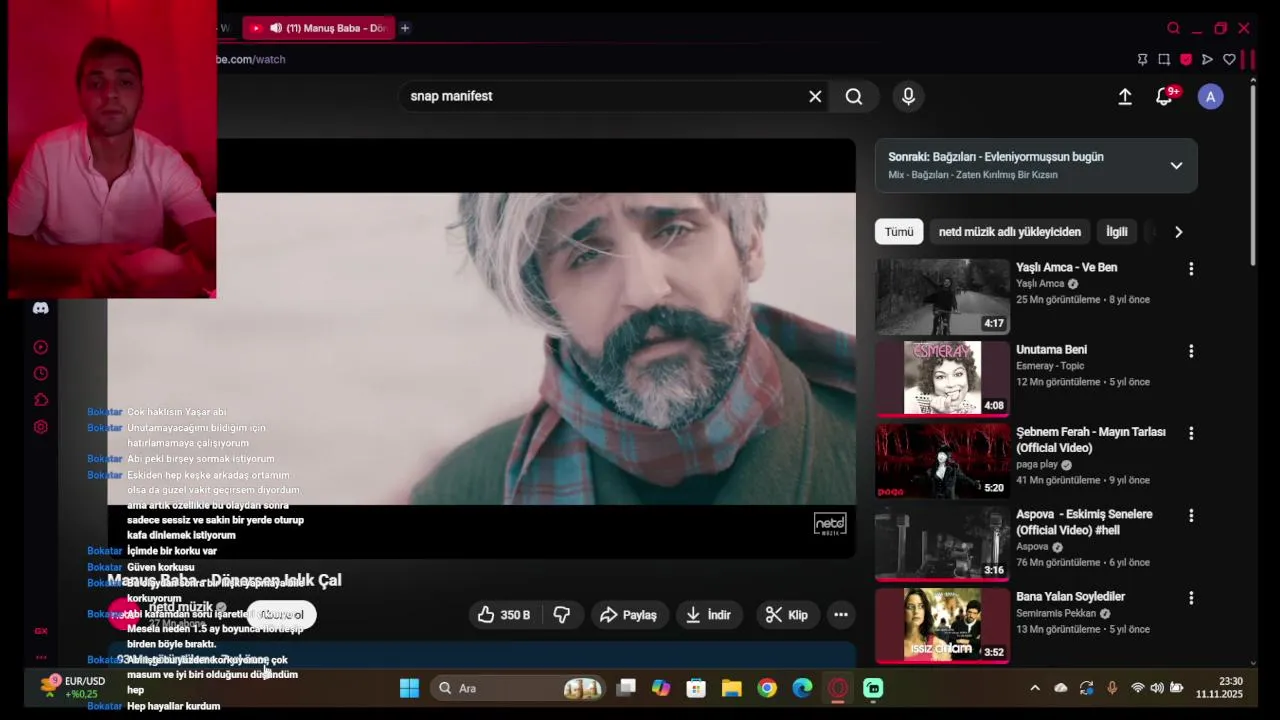Open more options for Şebnem Ferah - Mayın Tarlası
The image size is (1280, 720).
[1190, 433]
